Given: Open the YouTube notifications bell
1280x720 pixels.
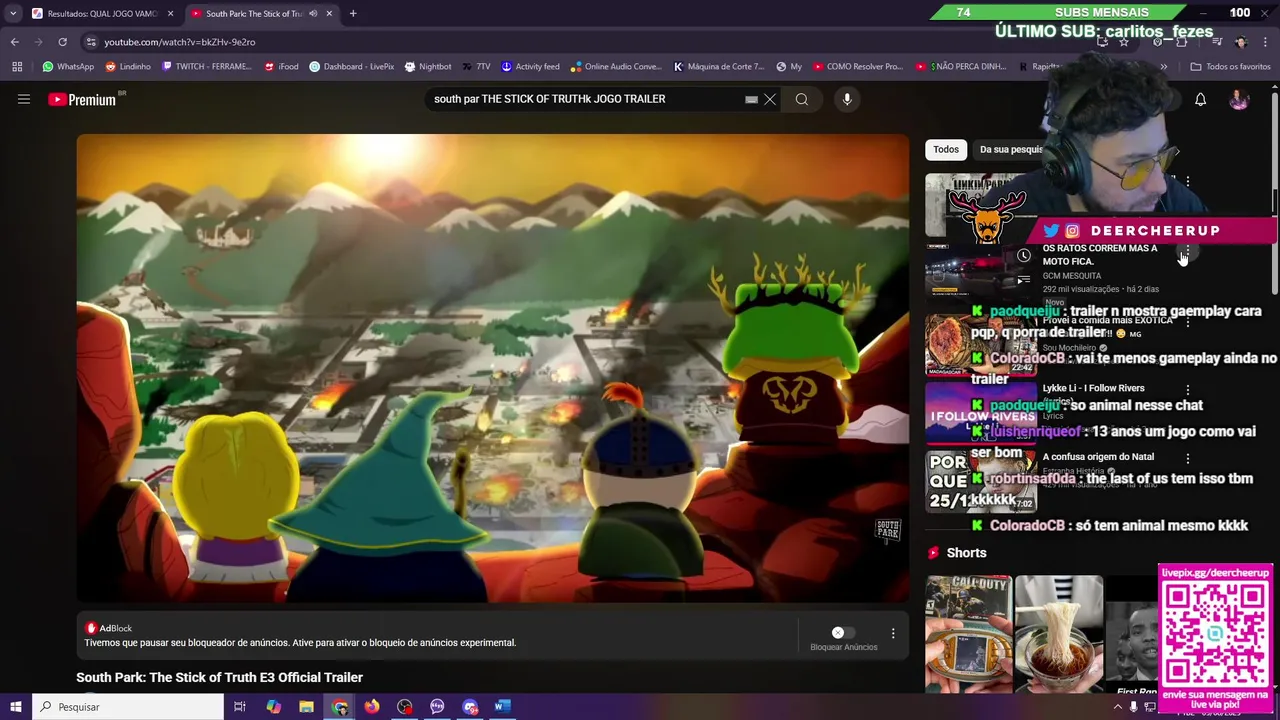Looking at the screenshot, I should pyautogui.click(x=1200, y=99).
